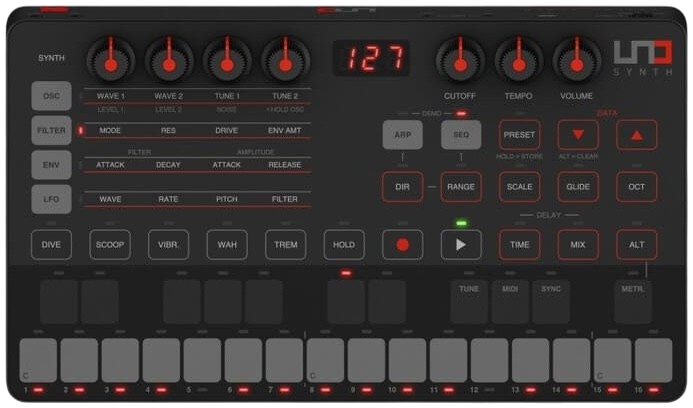Click the 127 LED display
Screen dimensions: 693x408
tap(371, 58)
